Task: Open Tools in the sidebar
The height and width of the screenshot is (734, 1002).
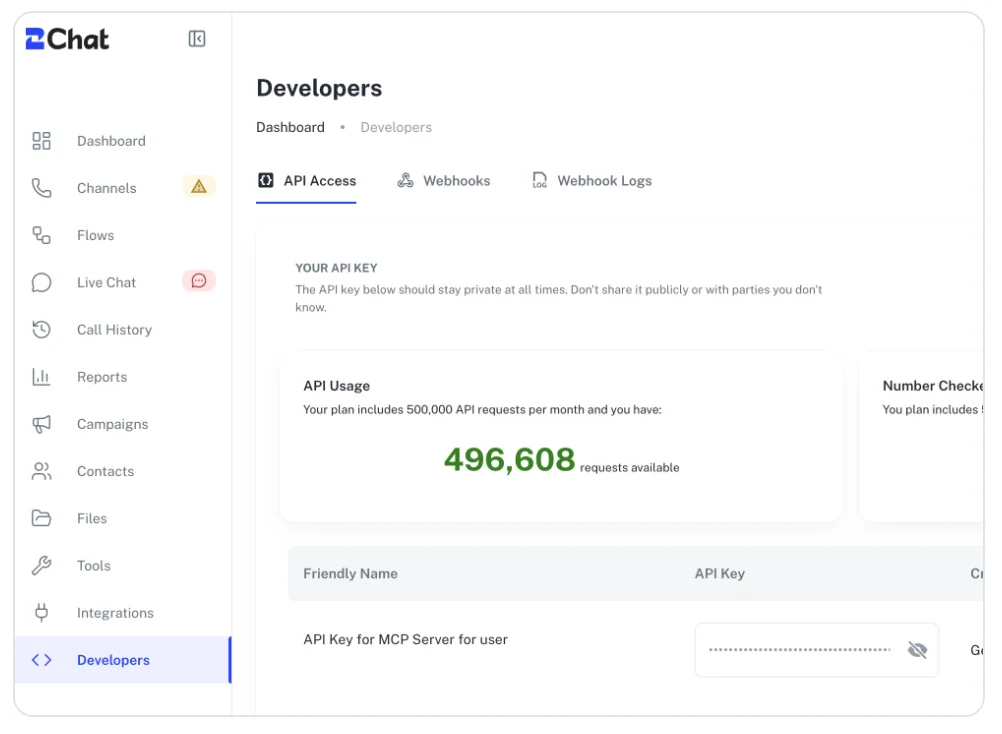Action: (122, 565)
